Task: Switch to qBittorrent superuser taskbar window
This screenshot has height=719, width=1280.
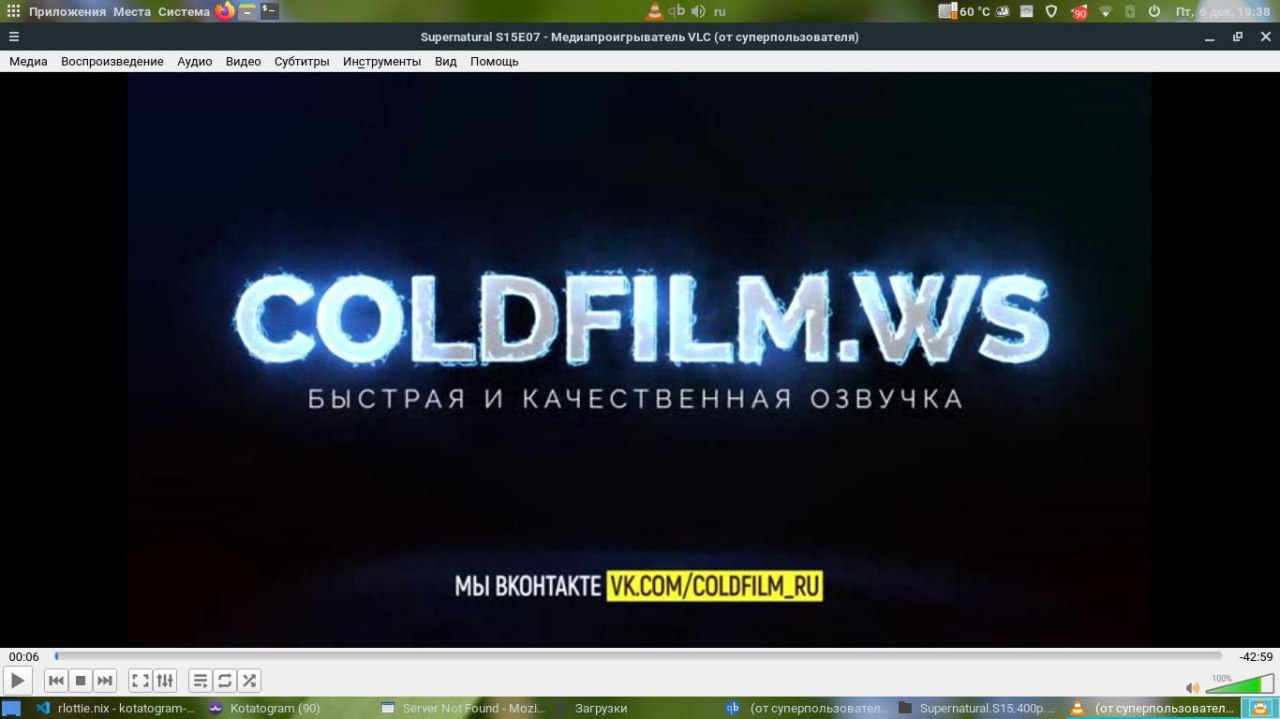Action: [x=805, y=708]
